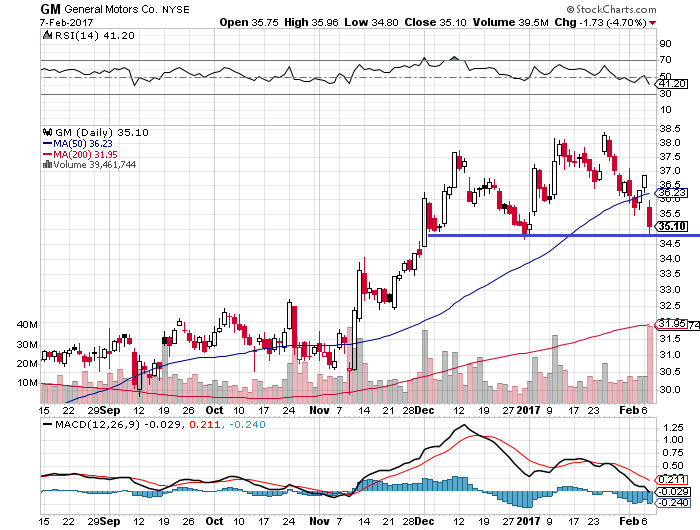The width and height of the screenshot is (700, 530).
Task: Click the 38.5 price axis label
Action: click(x=670, y=129)
